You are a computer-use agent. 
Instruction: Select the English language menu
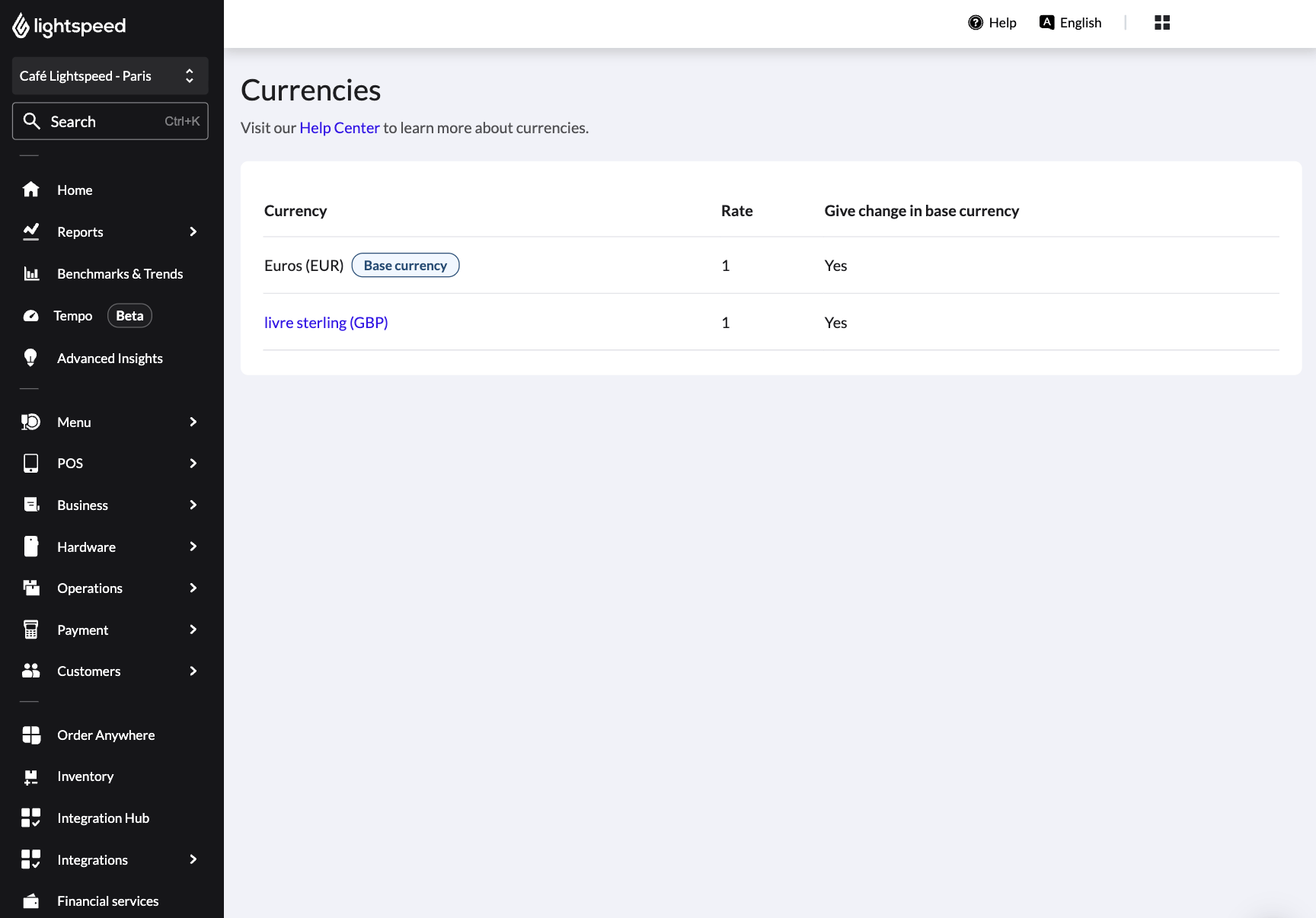point(1070,22)
